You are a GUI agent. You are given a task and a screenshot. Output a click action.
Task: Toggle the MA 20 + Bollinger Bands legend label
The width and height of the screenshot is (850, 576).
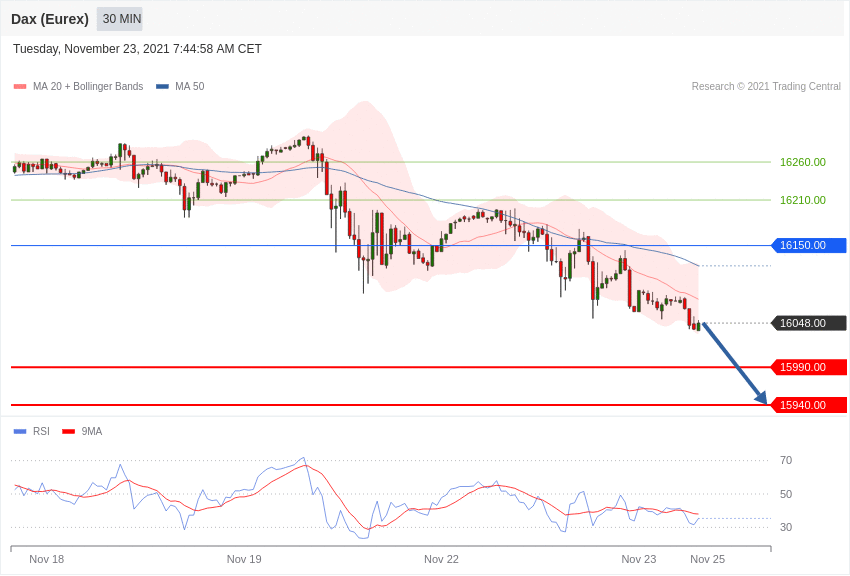click(88, 86)
